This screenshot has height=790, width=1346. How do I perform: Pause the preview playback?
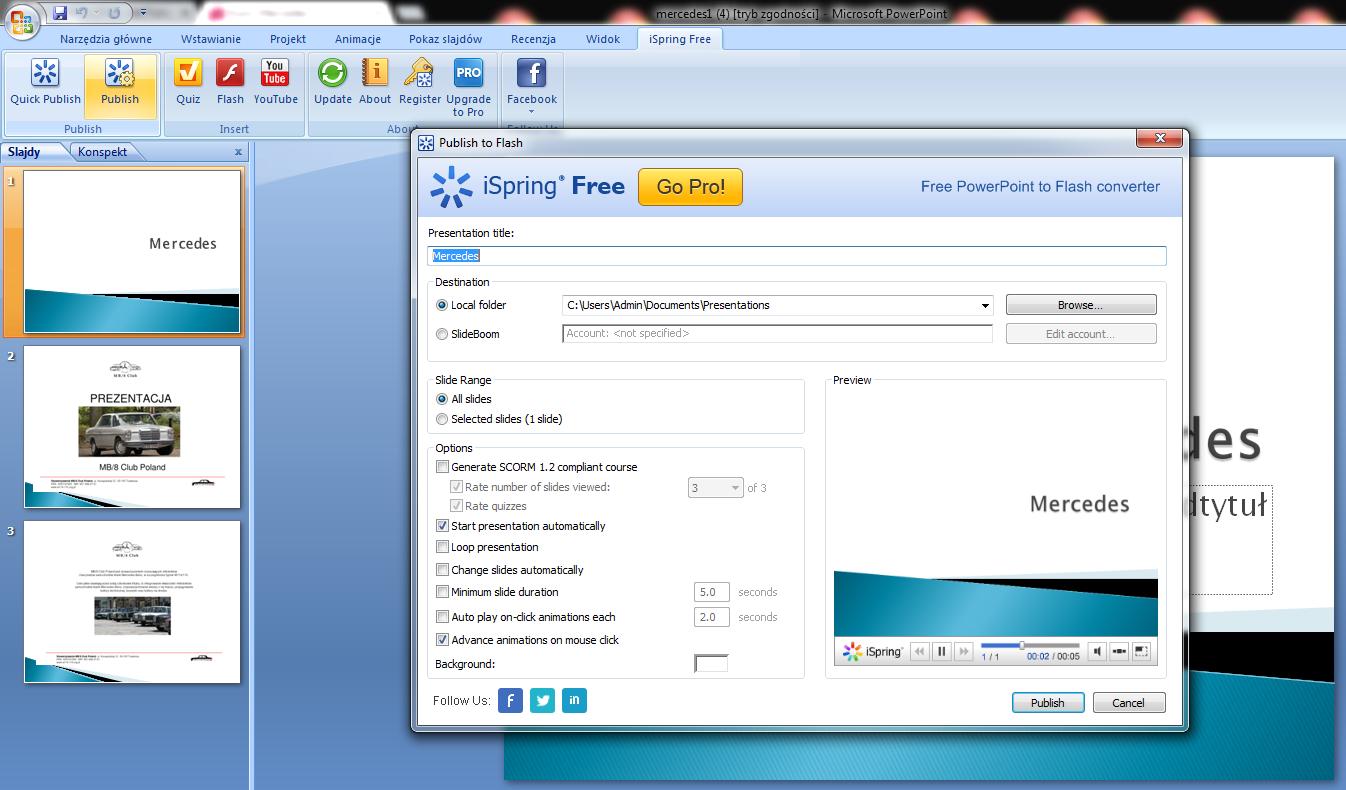[x=941, y=652]
